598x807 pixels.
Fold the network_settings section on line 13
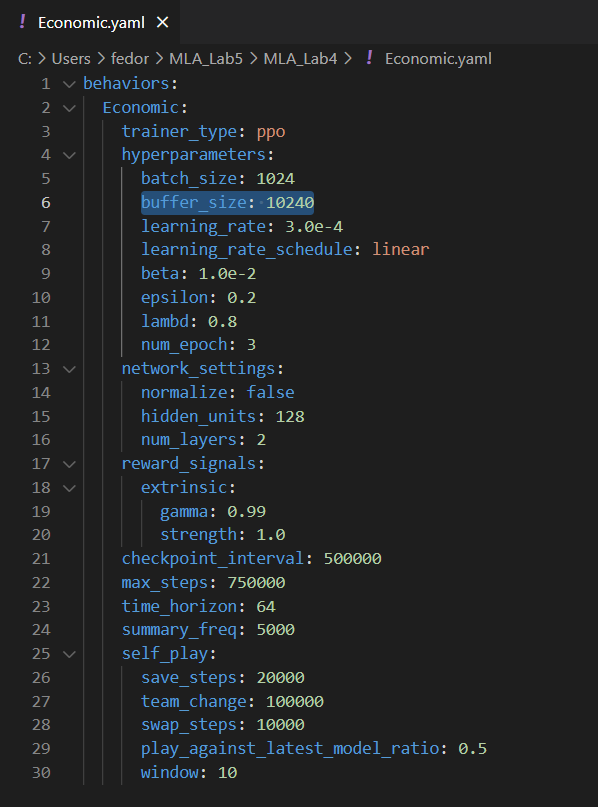pyautogui.click(x=69, y=369)
